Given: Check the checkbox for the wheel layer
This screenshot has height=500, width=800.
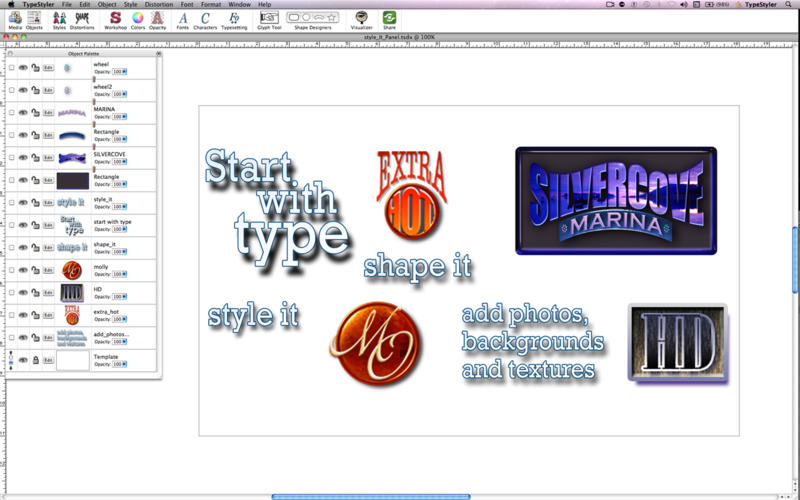Looking at the screenshot, I should tap(11, 68).
